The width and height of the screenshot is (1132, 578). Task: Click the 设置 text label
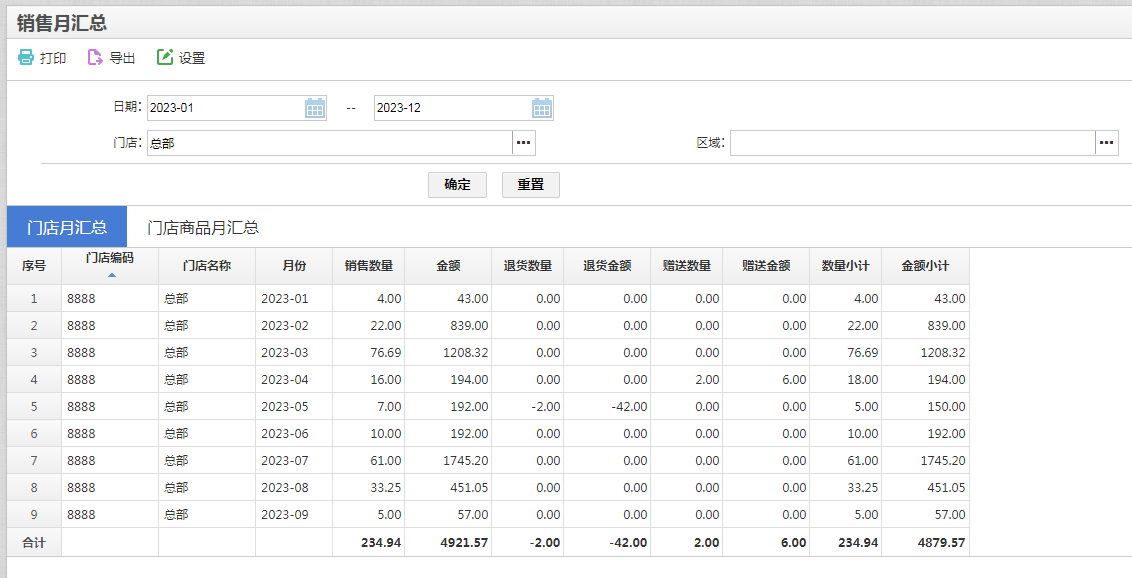[x=192, y=58]
